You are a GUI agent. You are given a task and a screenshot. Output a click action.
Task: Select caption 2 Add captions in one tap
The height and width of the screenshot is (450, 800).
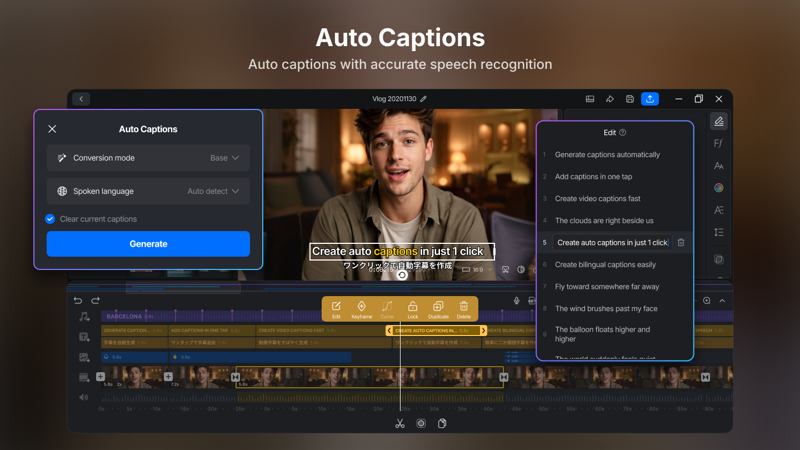tap(593, 177)
